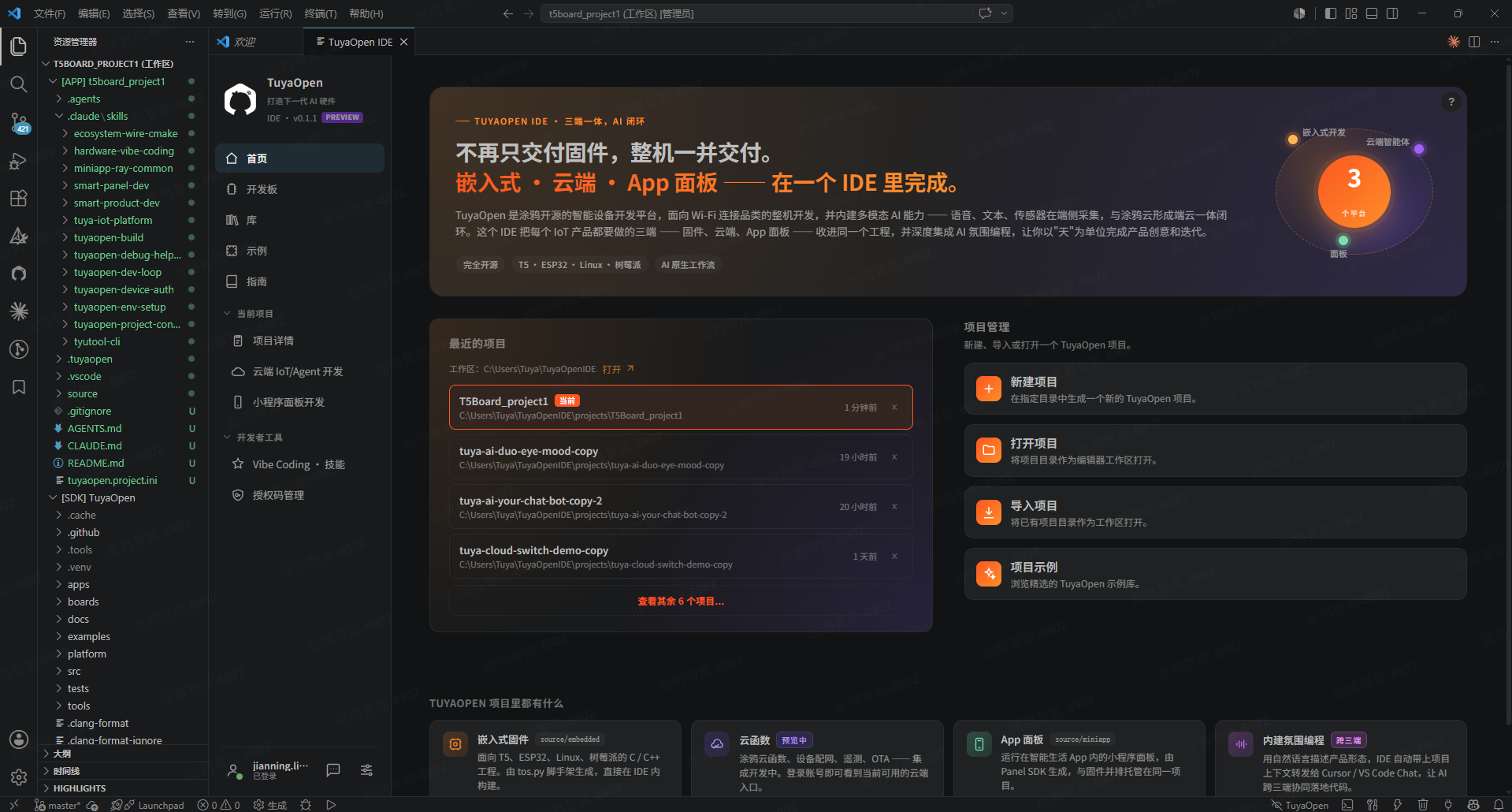Toggle the secondary side bar layout
This screenshot has height=812, width=1512.
coord(1392,13)
